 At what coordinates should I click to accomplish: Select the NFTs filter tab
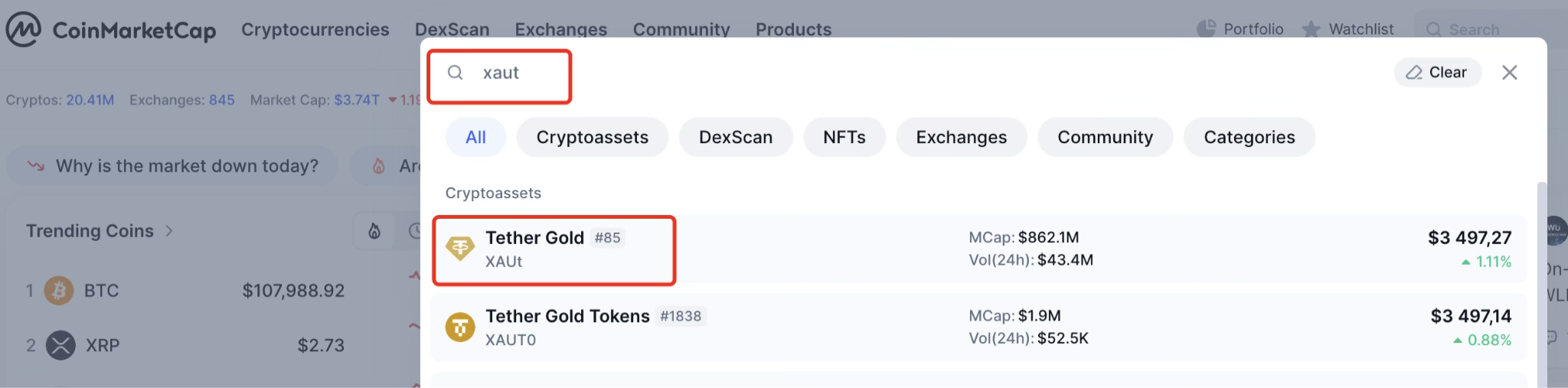pyautogui.click(x=844, y=137)
